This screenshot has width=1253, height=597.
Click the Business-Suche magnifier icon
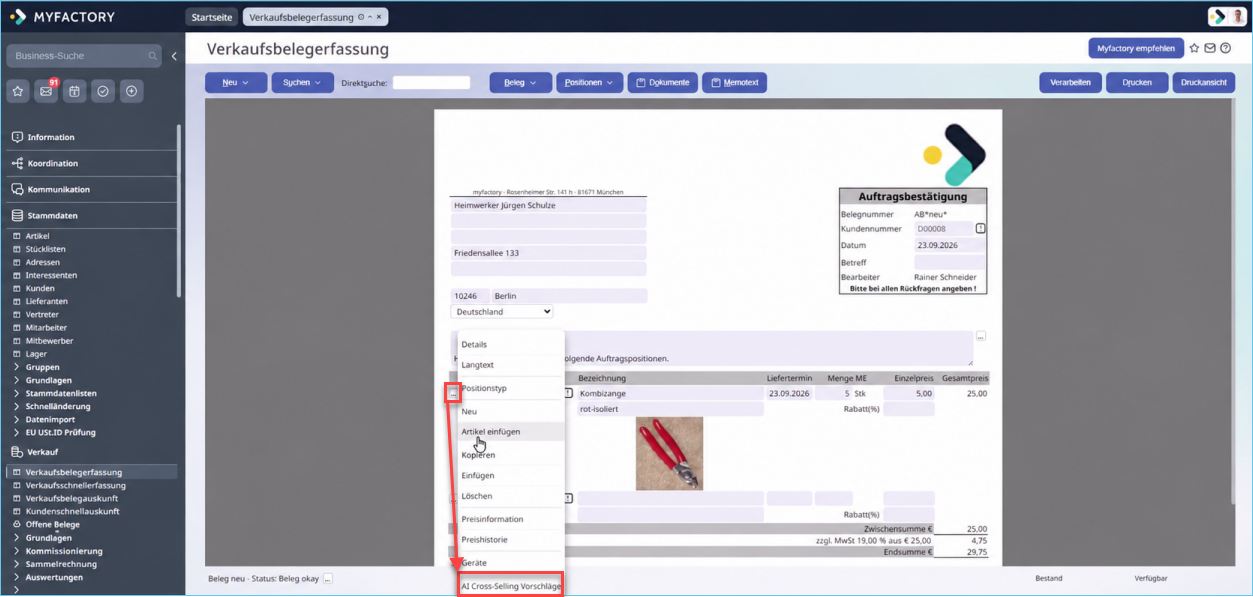pyautogui.click(x=153, y=56)
